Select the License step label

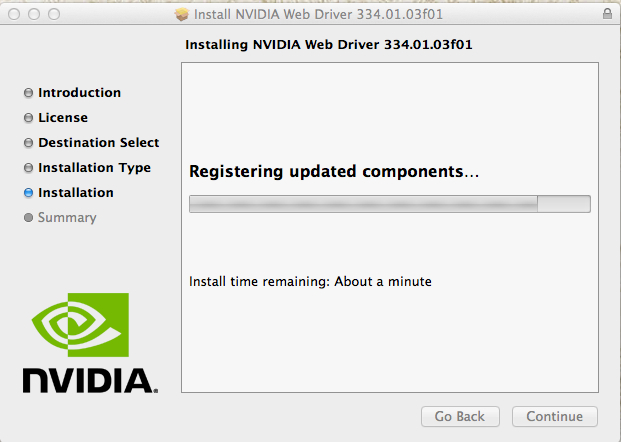63,118
